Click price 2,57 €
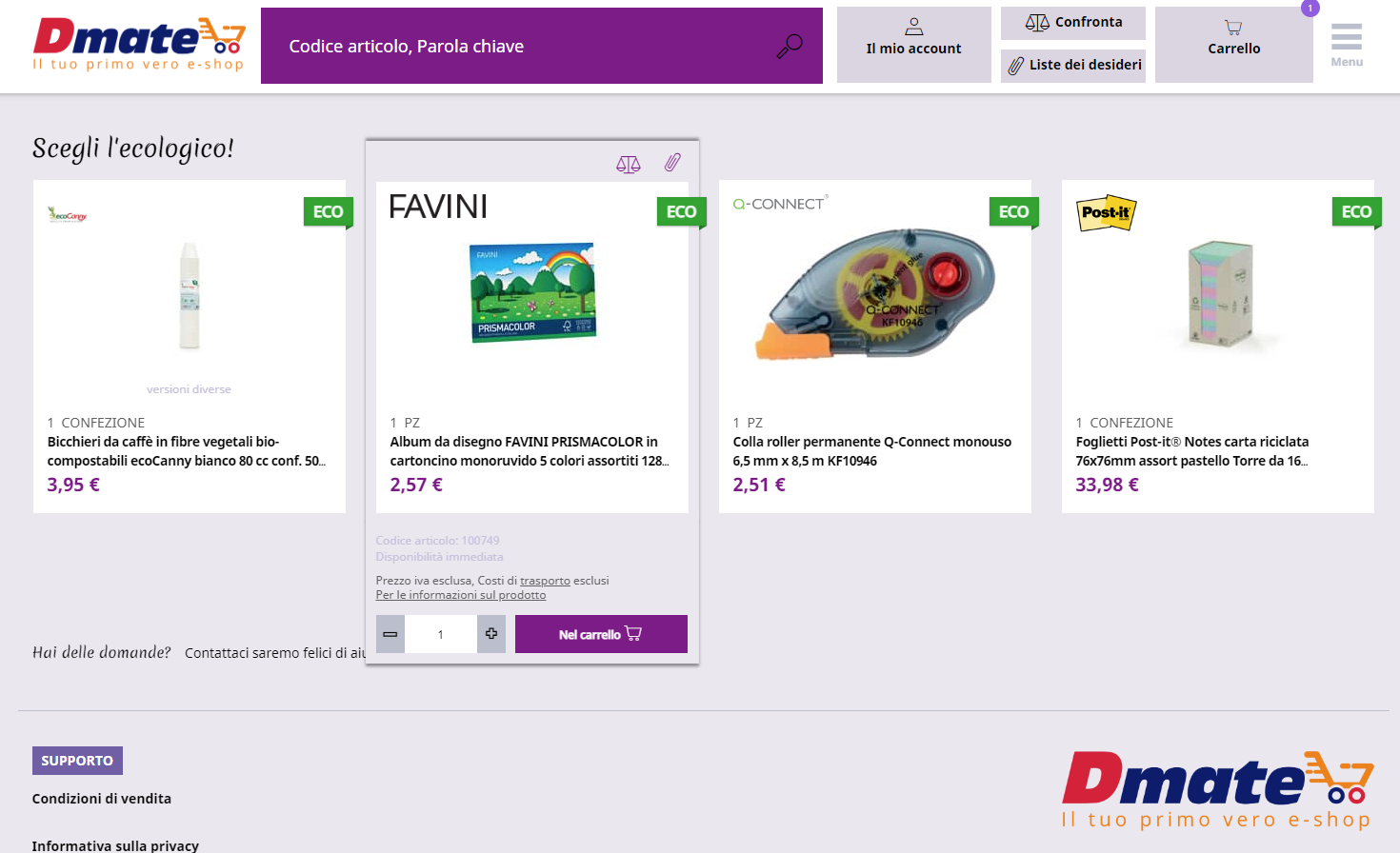The height and width of the screenshot is (853, 1400). (x=416, y=485)
